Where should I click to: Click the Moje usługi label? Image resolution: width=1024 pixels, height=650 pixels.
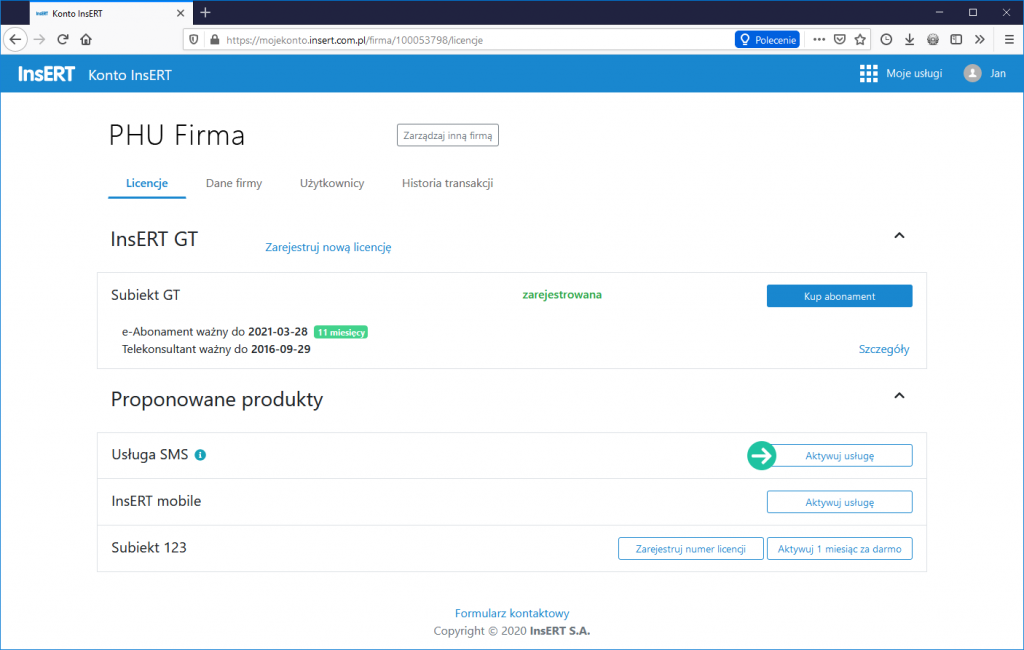pyautogui.click(x=914, y=73)
